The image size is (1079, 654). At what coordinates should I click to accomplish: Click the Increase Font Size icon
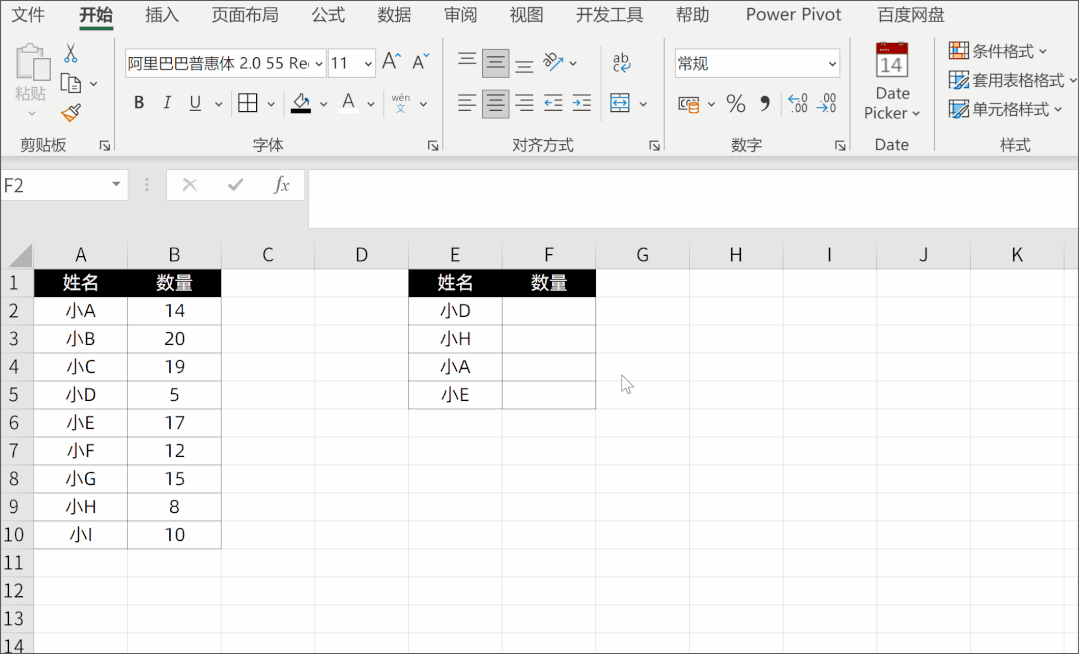(392, 62)
